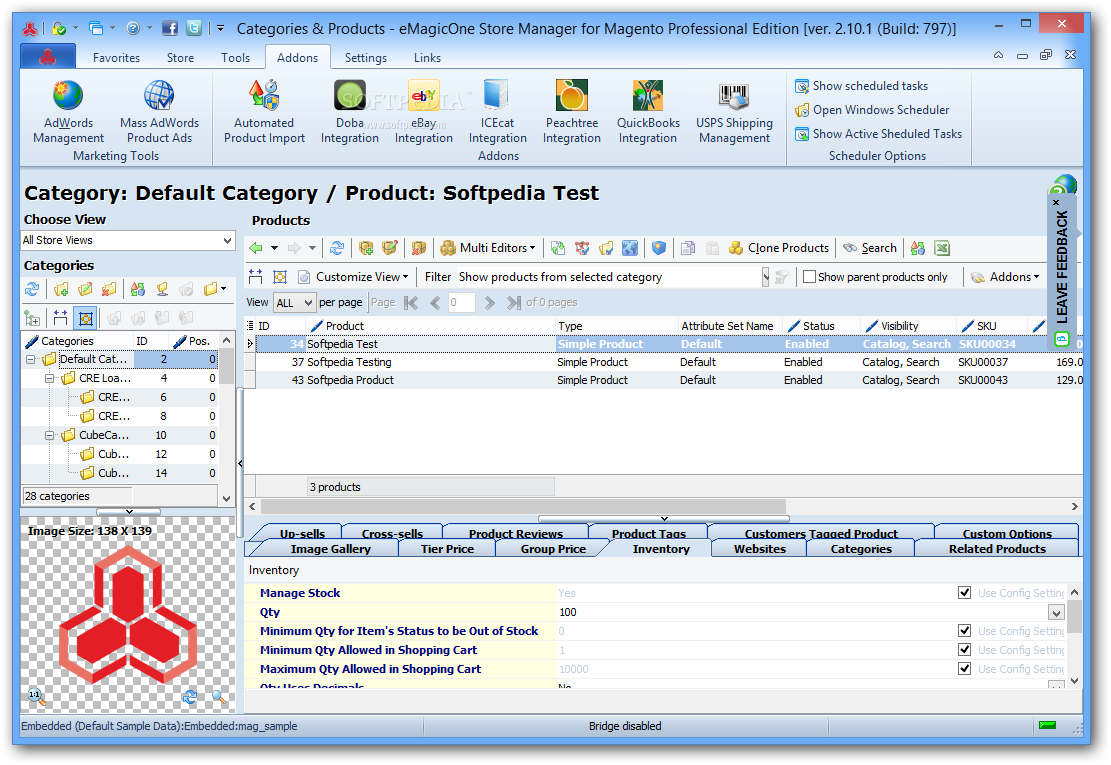
Task: Uncheck Use Config Settings for Manage Stock
Action: pyautogui.click(x=964, y=593)
